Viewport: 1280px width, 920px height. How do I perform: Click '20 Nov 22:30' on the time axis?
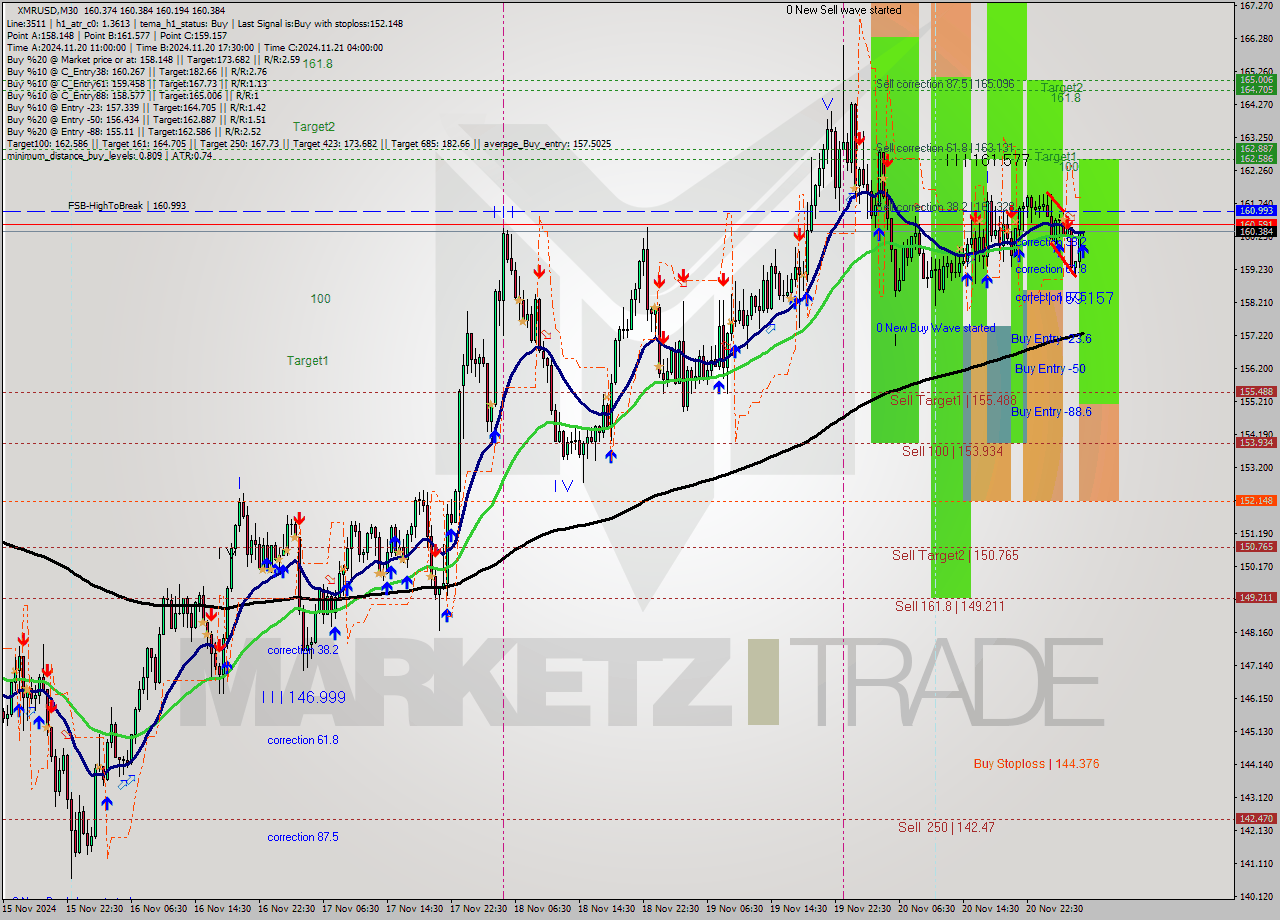pyautogui.click(x=1054, y=909)
